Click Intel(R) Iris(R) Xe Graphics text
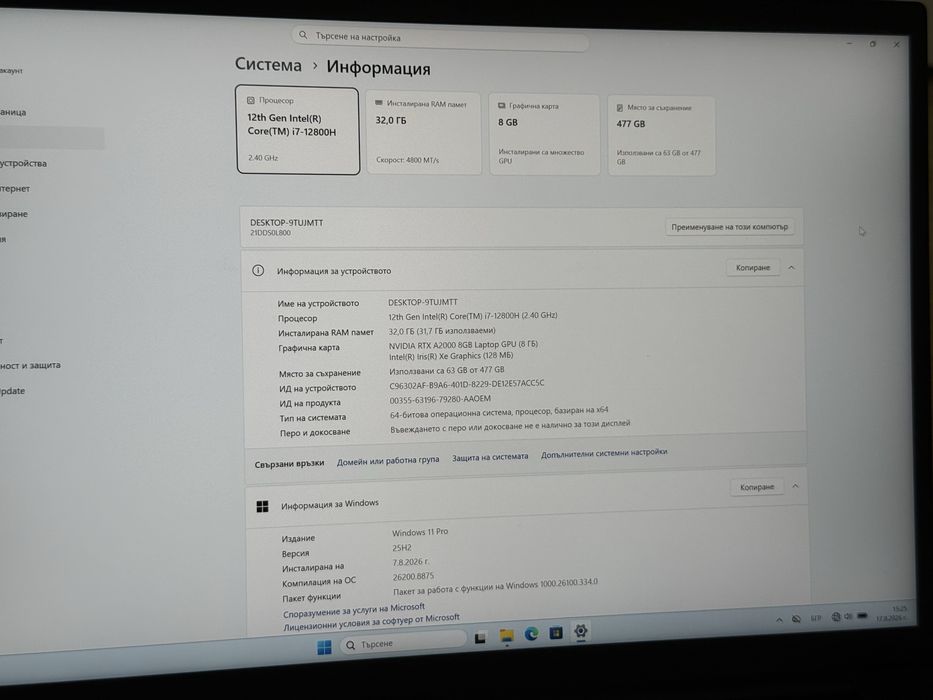Viewport: 933px width, 700px height. 450,356
